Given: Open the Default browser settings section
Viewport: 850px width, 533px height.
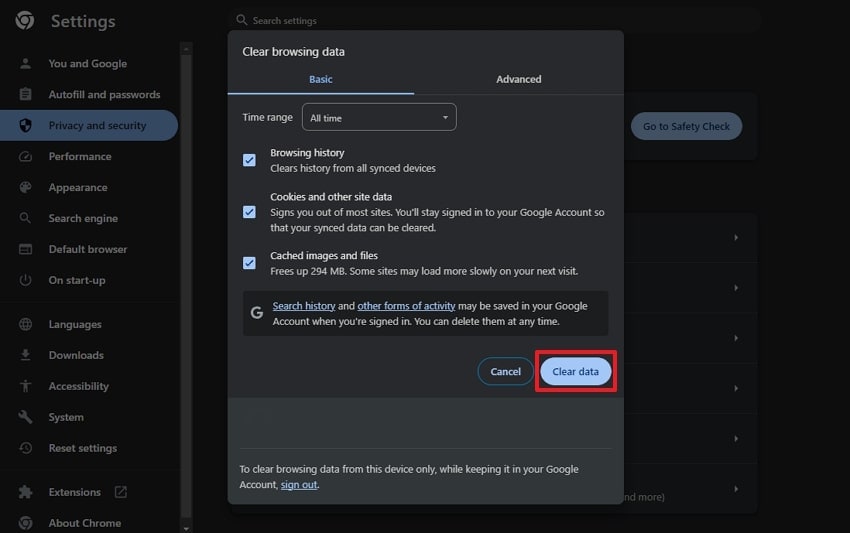Looking at the screenshot, I should pyautogui.click(x=89, y=249).
